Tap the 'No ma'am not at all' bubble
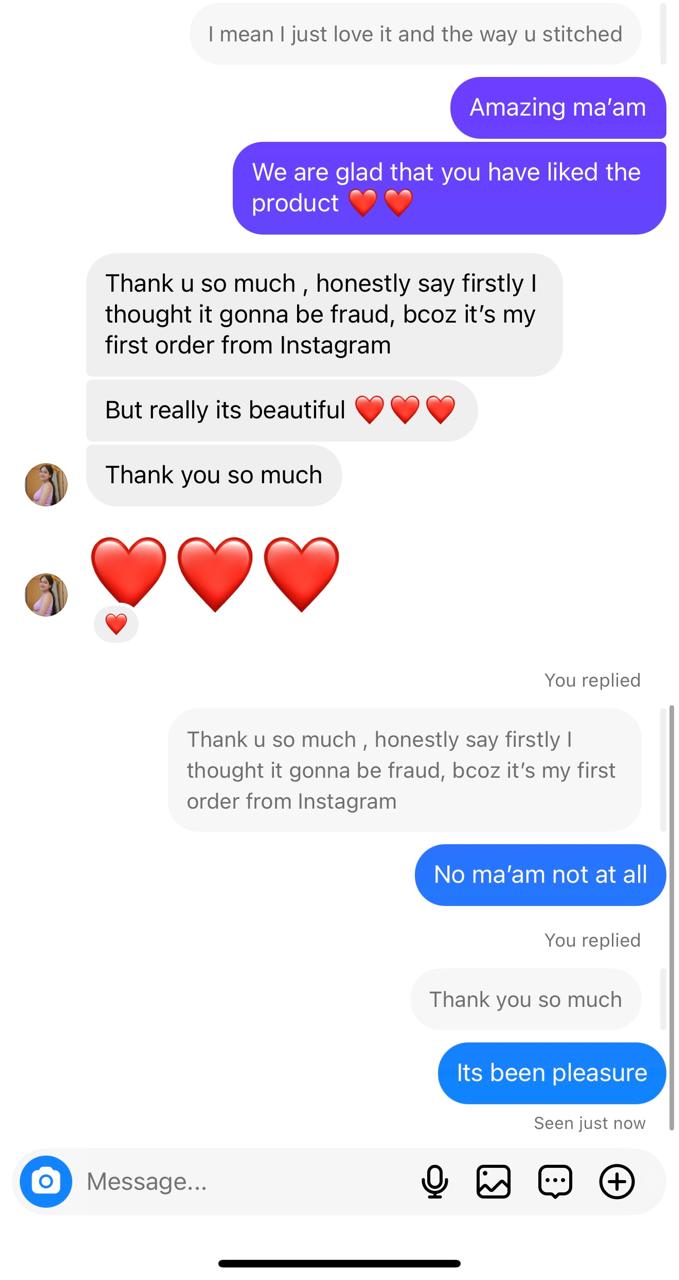 540,875
